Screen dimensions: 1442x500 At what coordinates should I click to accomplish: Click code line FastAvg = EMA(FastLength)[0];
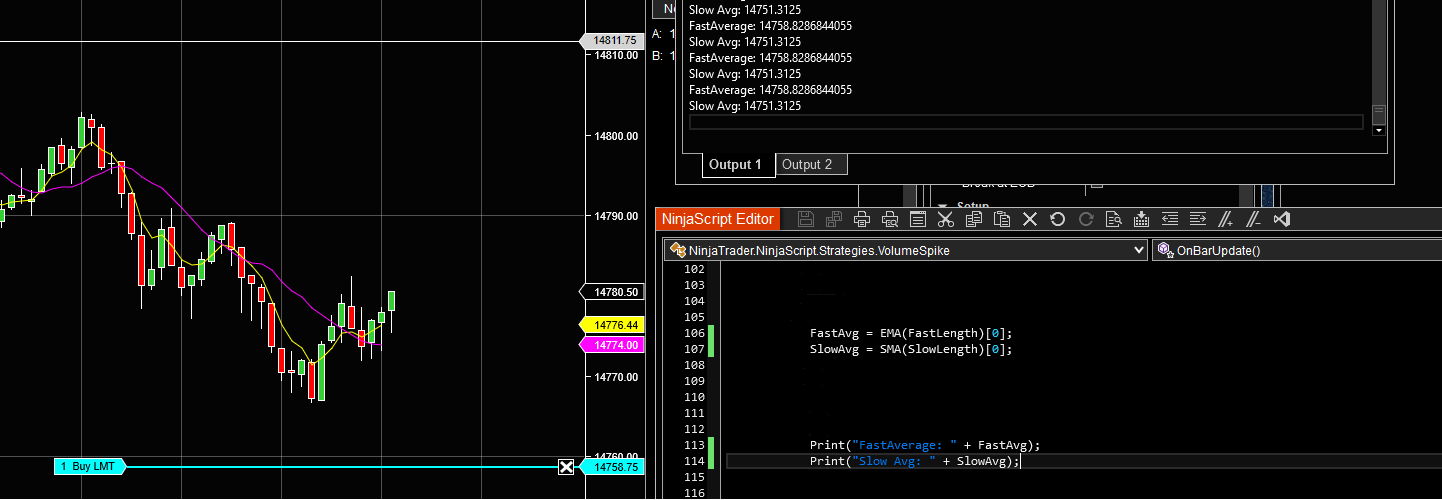pos(911,333)
